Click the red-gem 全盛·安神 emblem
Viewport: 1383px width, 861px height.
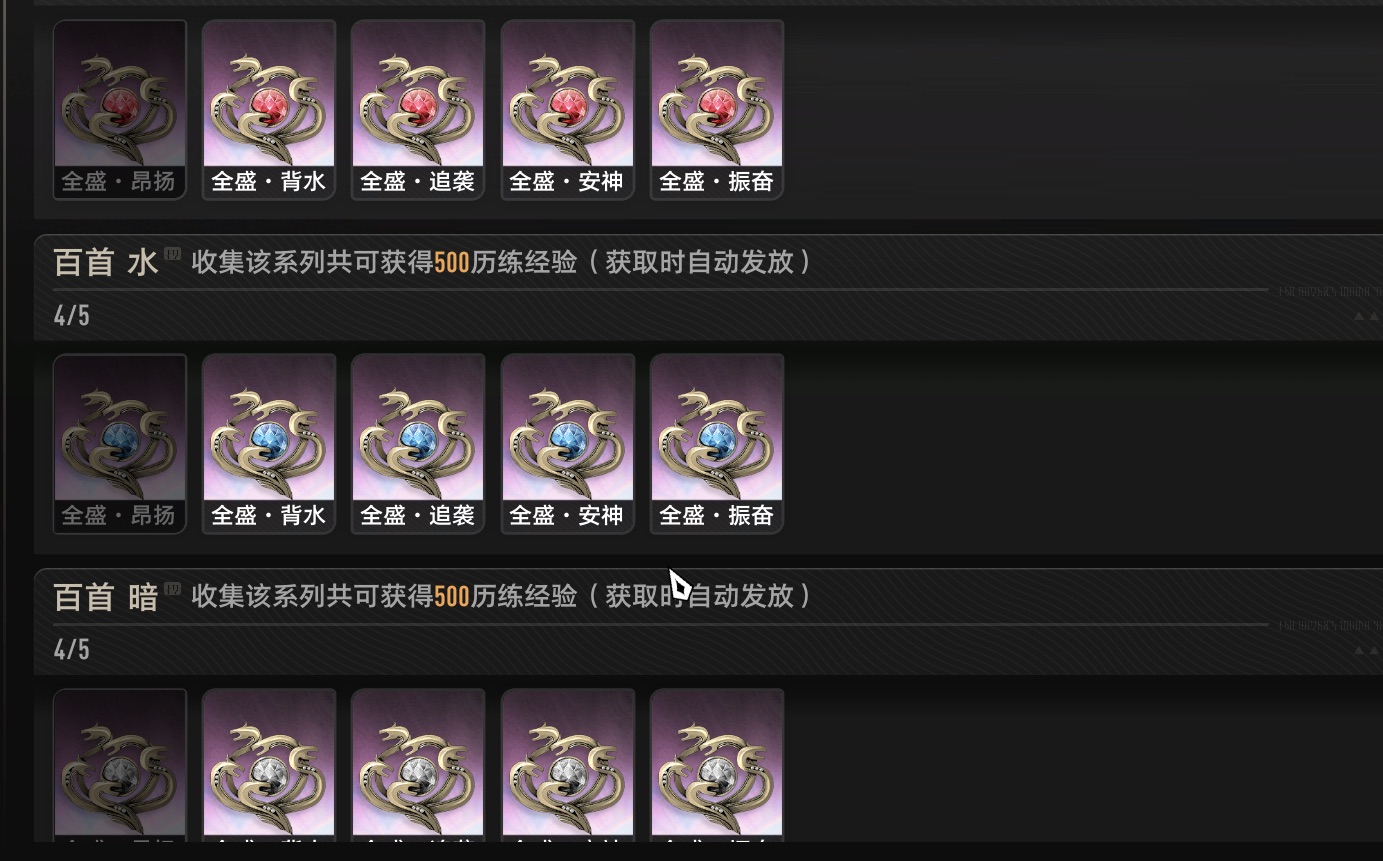[x=567, y=110]
